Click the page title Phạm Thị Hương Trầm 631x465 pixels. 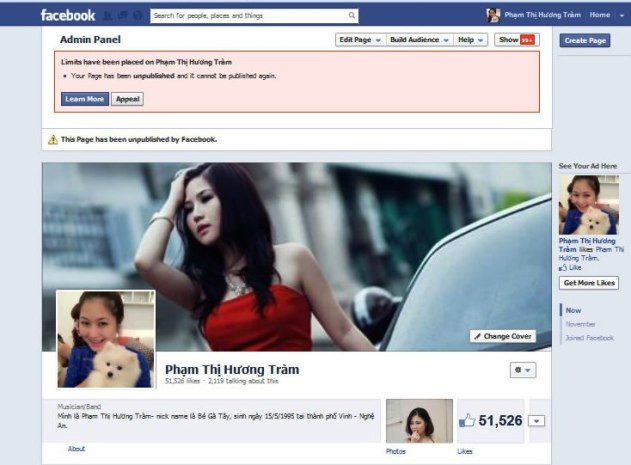pyautogui.click(x=232, y=369)
